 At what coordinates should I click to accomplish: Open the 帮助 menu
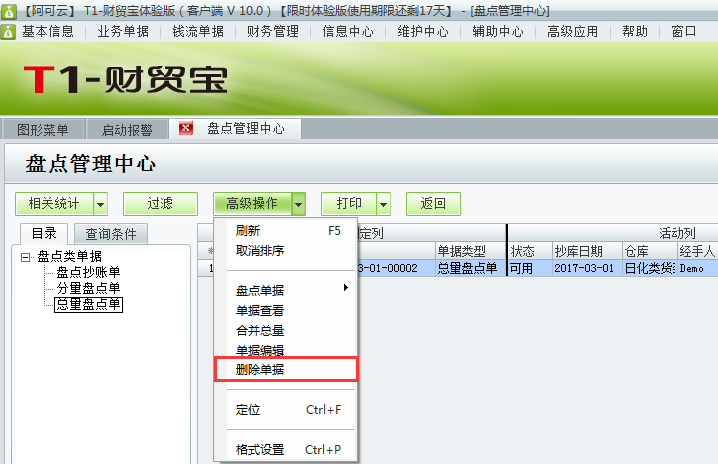[x=635, y=32]
